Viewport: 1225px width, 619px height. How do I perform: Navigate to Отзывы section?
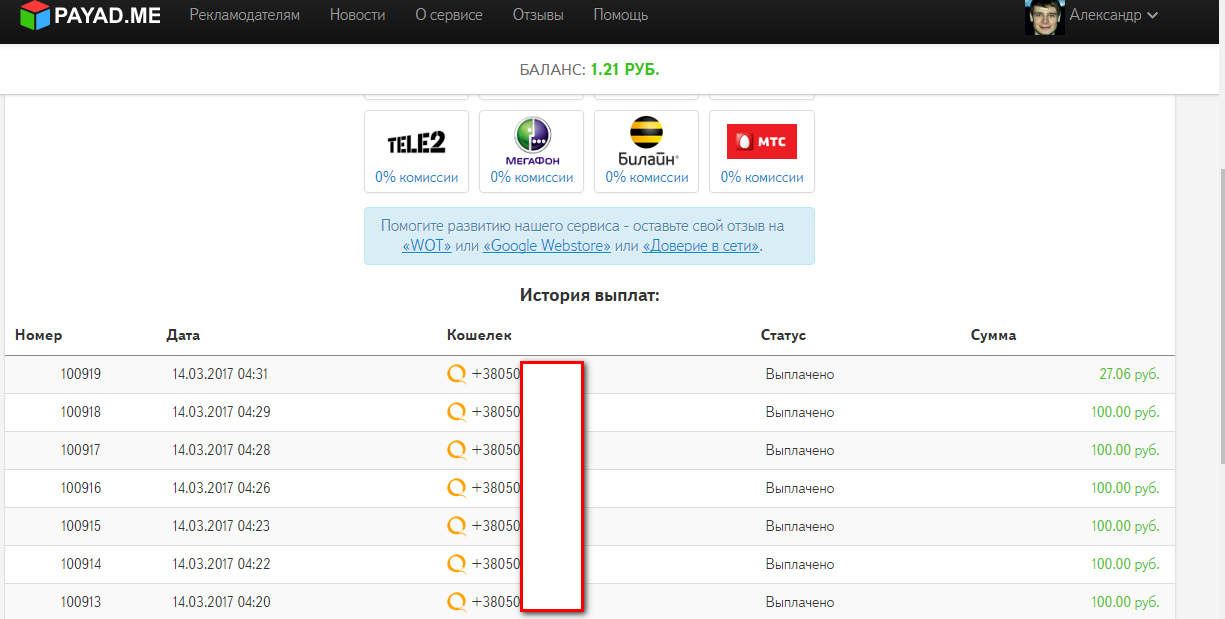point(538,15)
